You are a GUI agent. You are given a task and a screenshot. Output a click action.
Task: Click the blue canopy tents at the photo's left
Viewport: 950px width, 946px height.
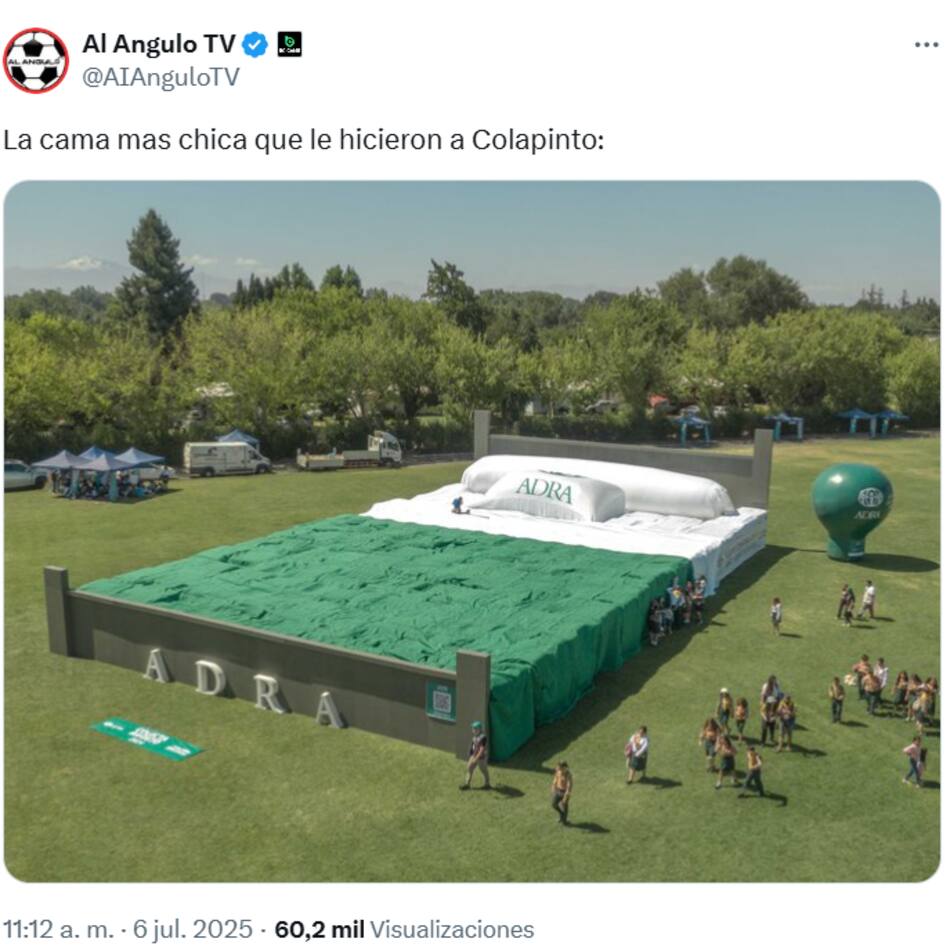tap(100, 471)
